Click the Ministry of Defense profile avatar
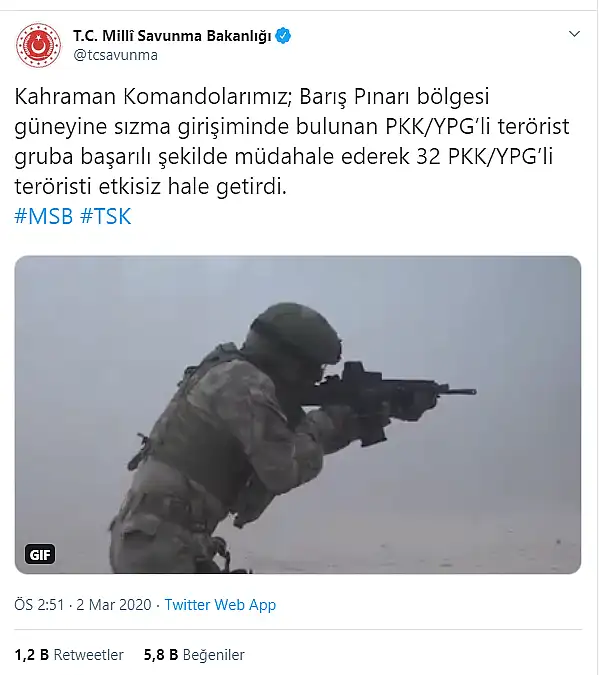The height and width of the screenshot is (675, 599). click(x=38, y=45)
